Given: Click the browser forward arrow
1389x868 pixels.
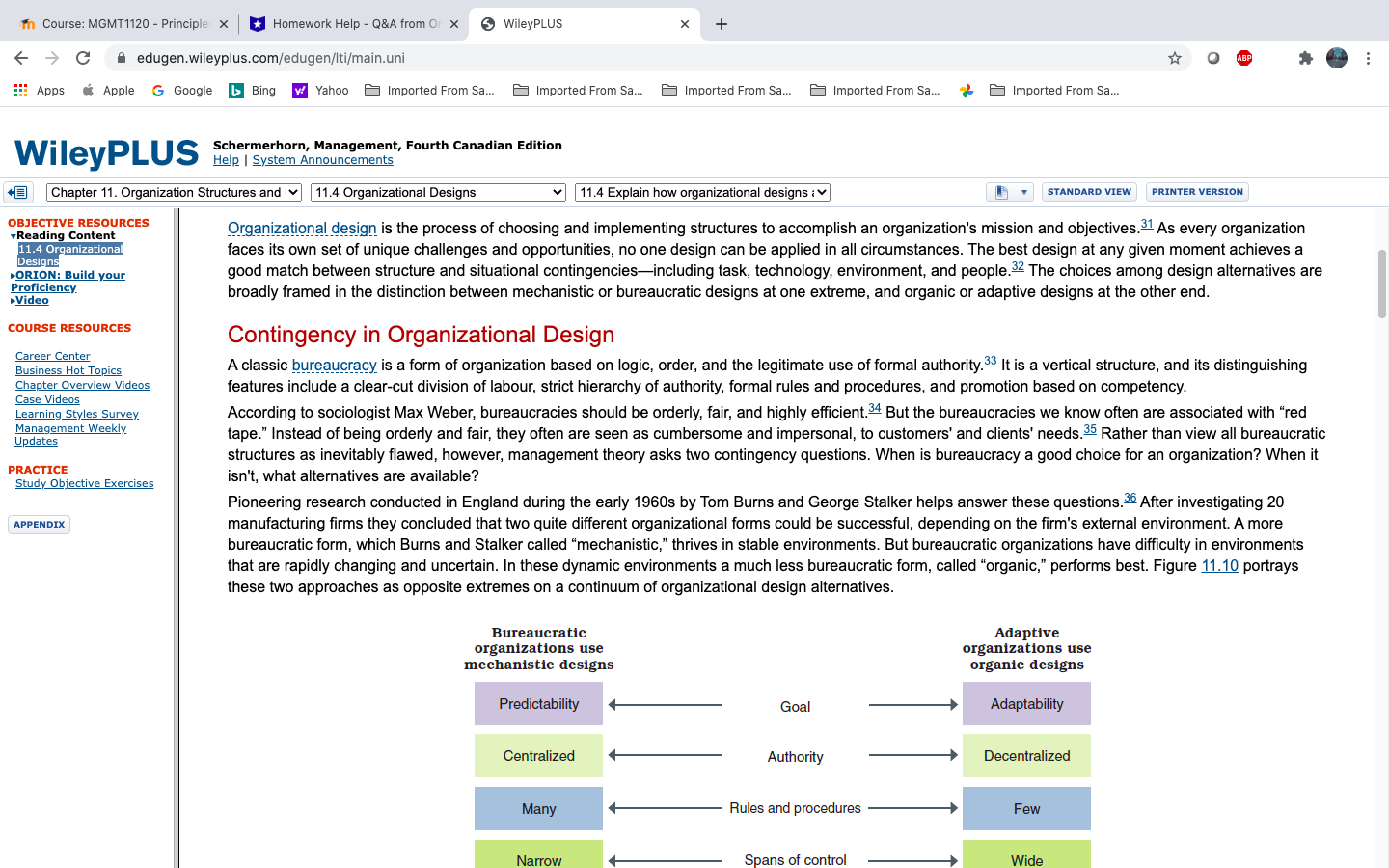Looking at the screenshot, I should 52,58.
